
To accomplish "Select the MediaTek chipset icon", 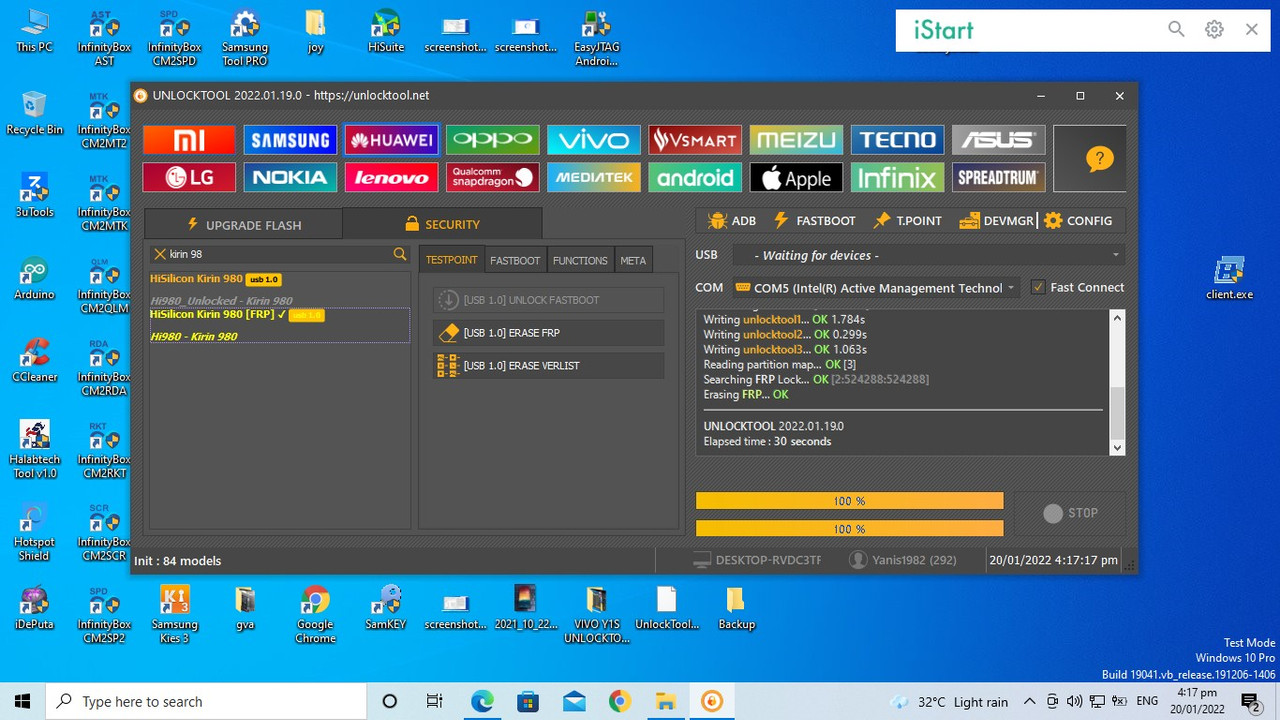I will click(593, 178).
